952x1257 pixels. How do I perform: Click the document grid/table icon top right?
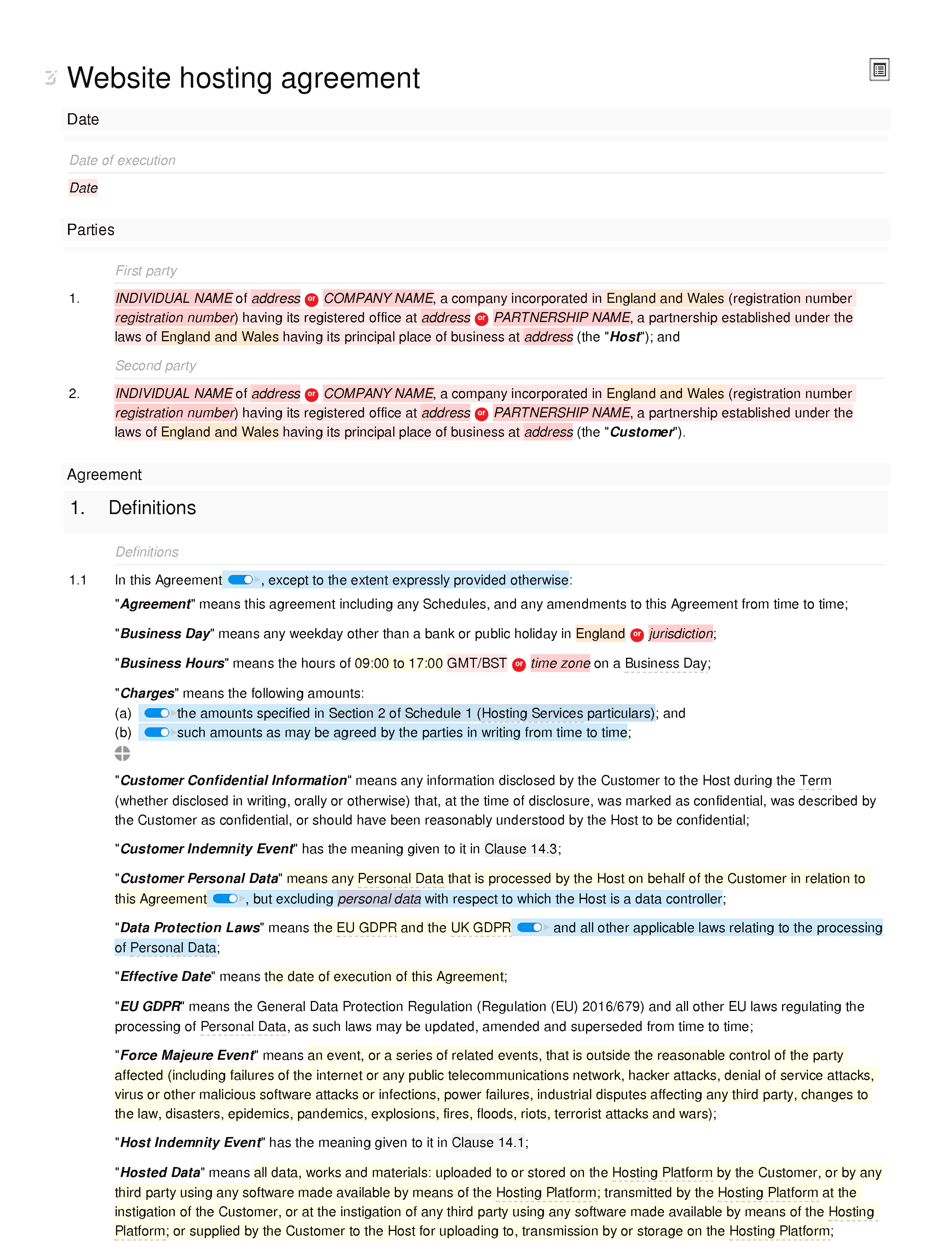point(878,70)
